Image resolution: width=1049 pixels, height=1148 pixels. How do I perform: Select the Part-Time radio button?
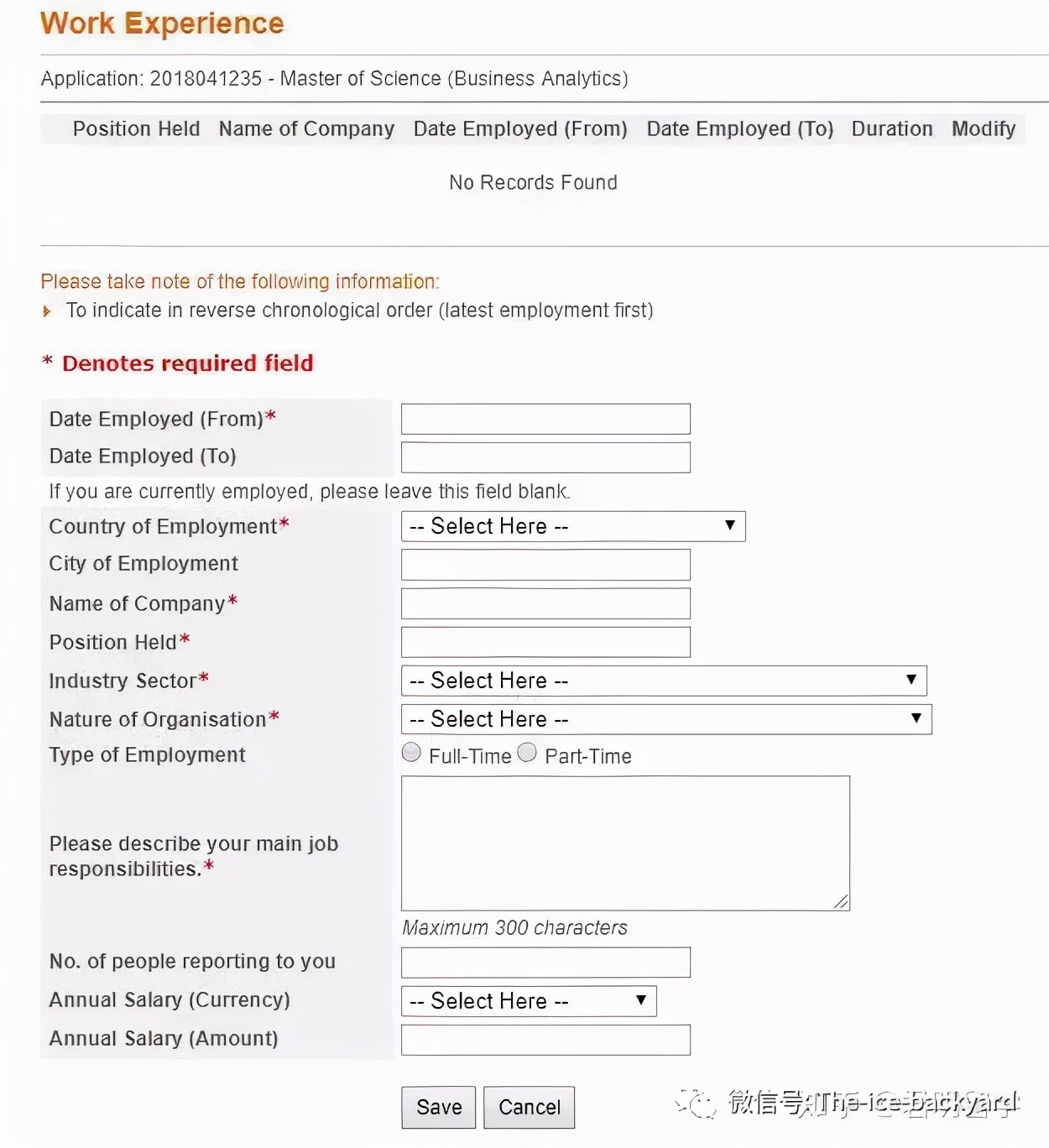tap(527, 753)
